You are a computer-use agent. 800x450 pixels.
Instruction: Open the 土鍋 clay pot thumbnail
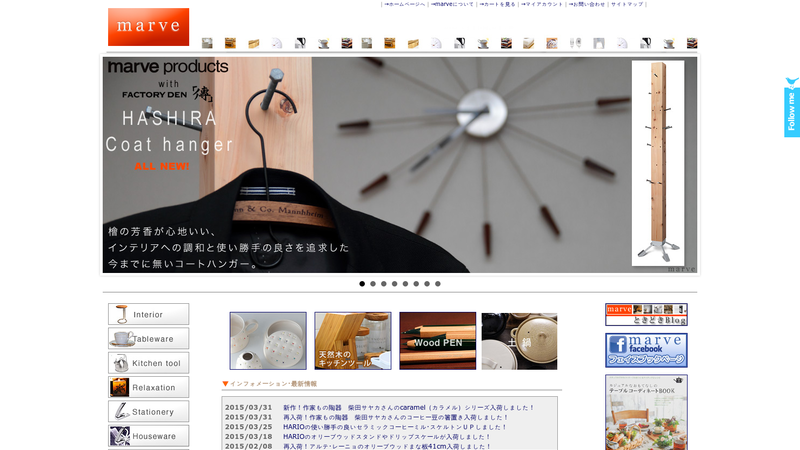click(519, 341)
